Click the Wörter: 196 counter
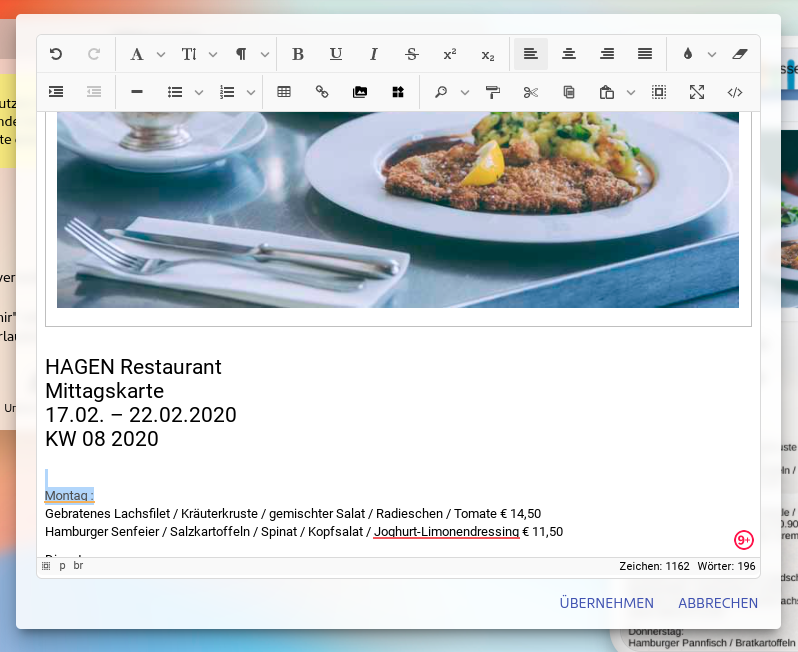 (x=726, y=566)
